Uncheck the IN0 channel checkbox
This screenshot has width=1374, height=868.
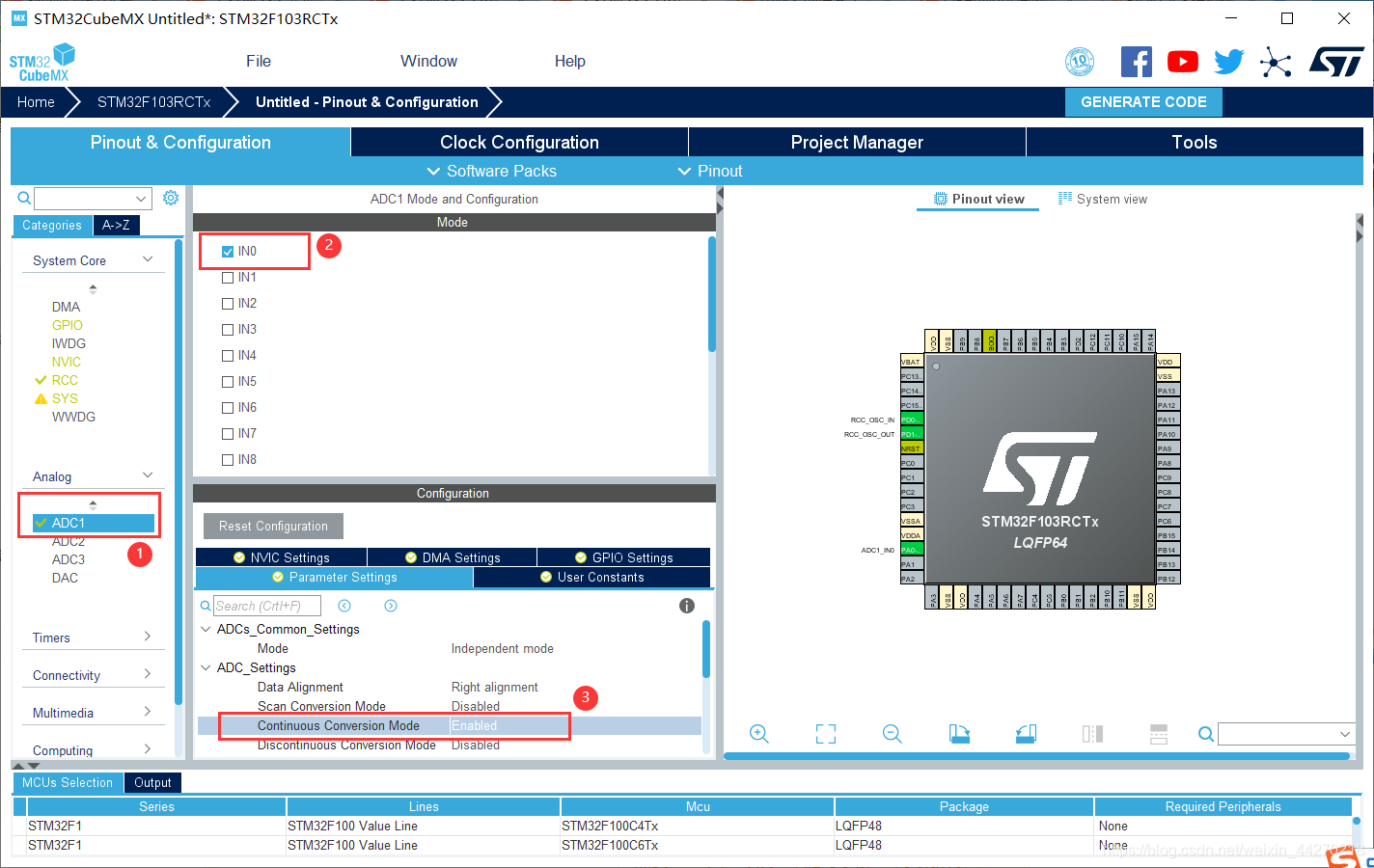(x=228, y=252)
